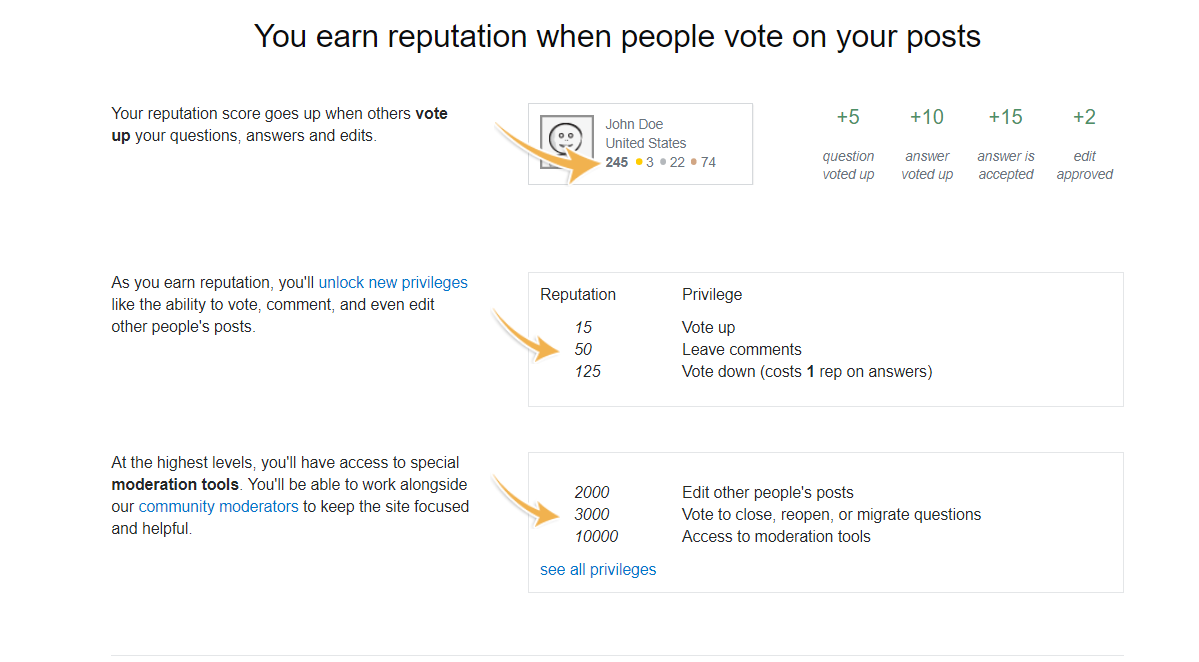
Task: Open the unlock new privileges link
Action: click(x=392, y=282)
